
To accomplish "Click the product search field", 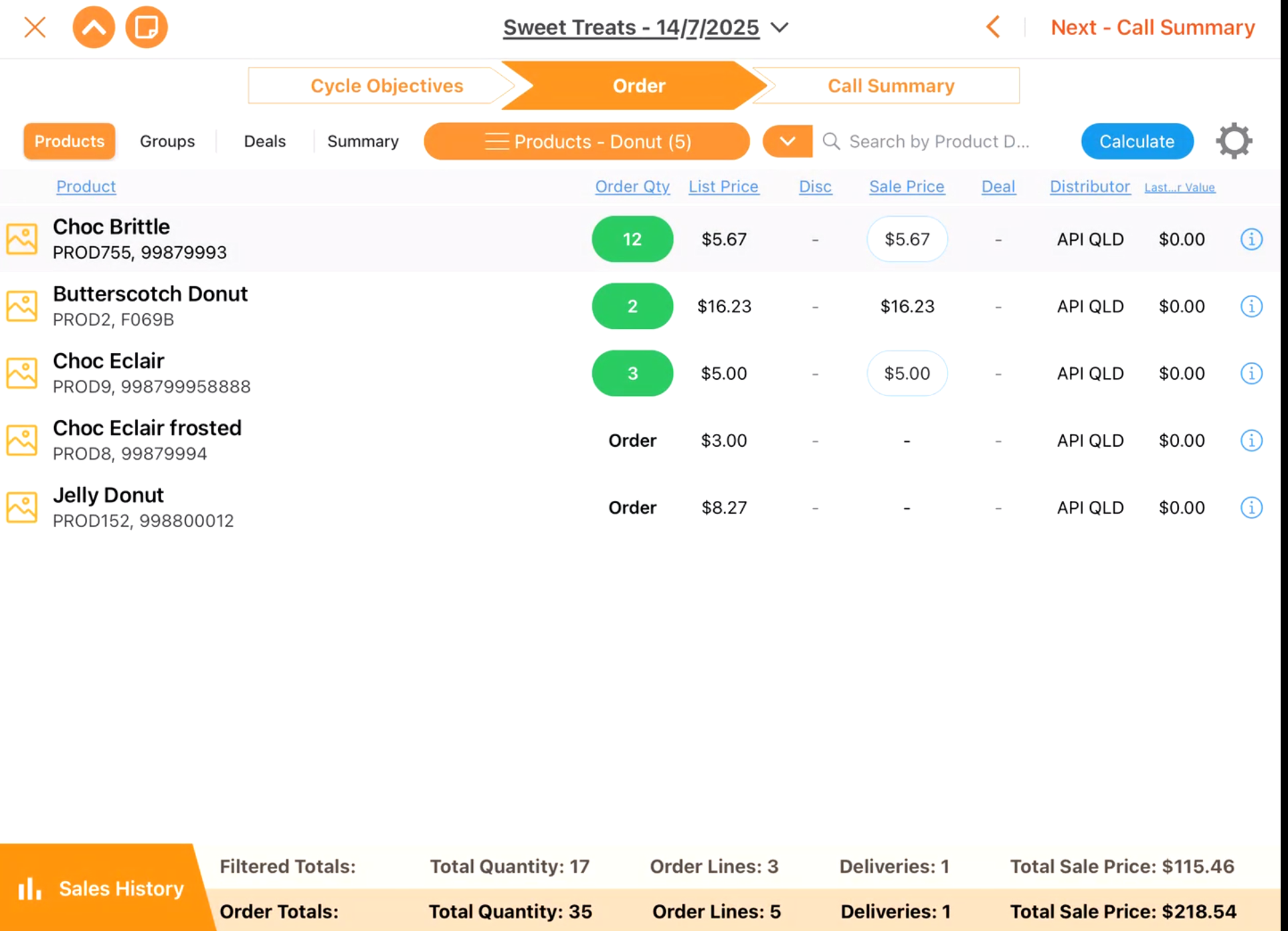I will pos(938,141).
